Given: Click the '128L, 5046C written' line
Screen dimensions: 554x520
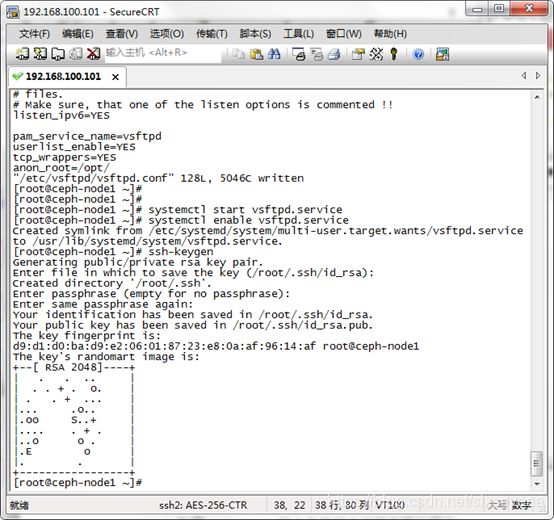Looking at the screenshot, I should [158, 178].
